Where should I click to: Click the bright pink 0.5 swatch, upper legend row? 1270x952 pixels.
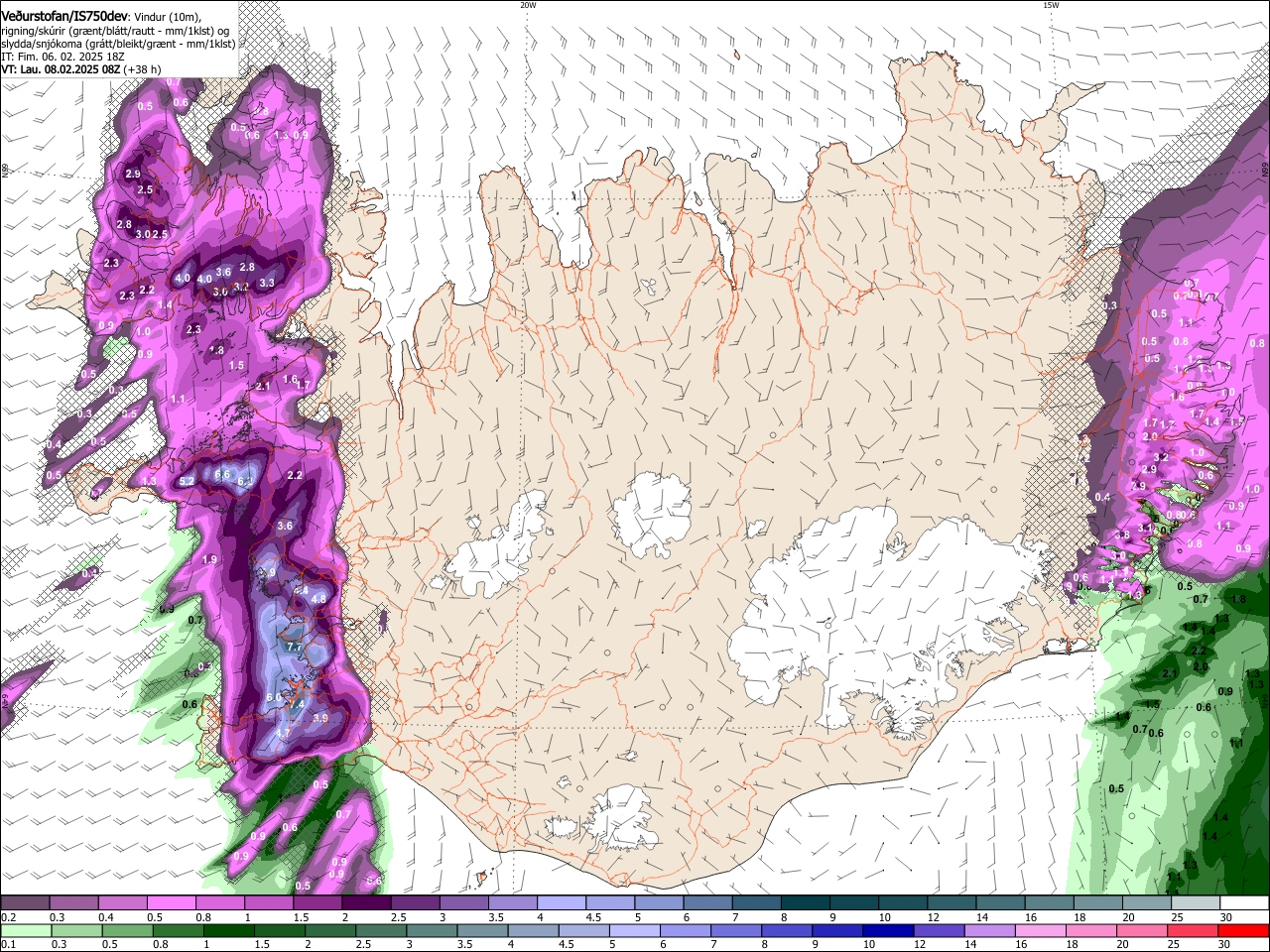[x=171, y=903]
